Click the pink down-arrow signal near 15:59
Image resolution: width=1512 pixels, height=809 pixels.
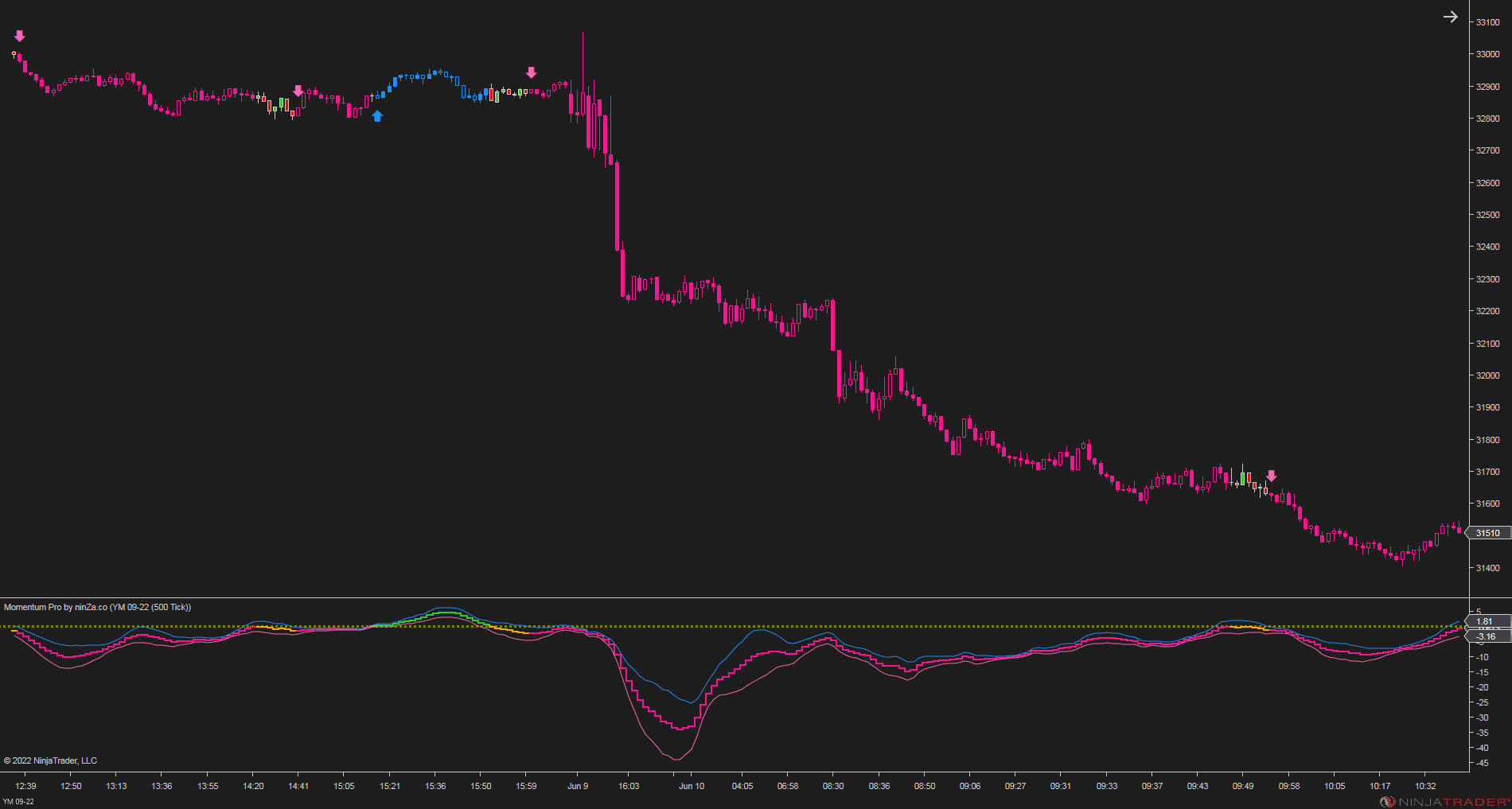click(x=532, y=72)
